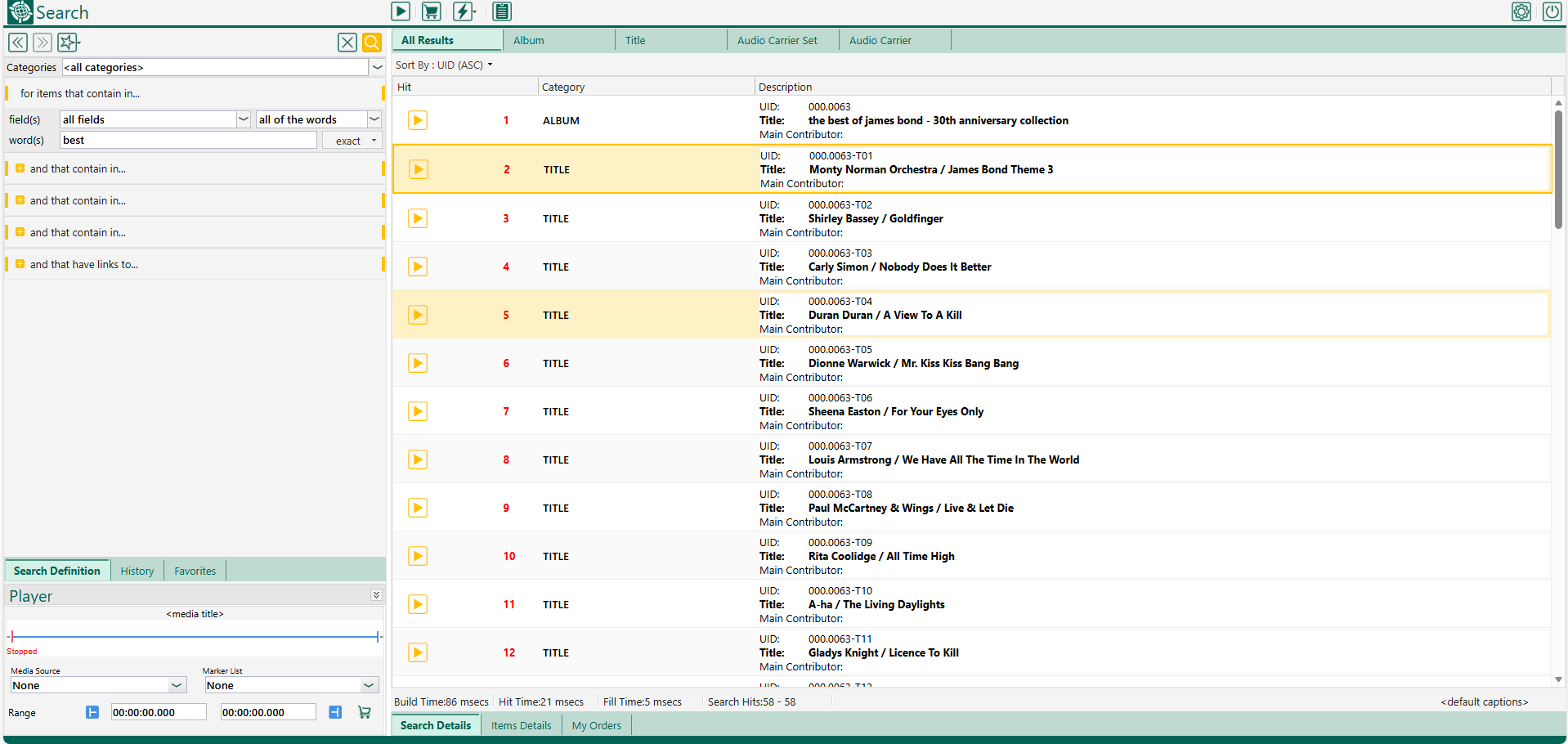Collapse the Player panel
This screenshot has height=744, width=1568.
[376, 595]
